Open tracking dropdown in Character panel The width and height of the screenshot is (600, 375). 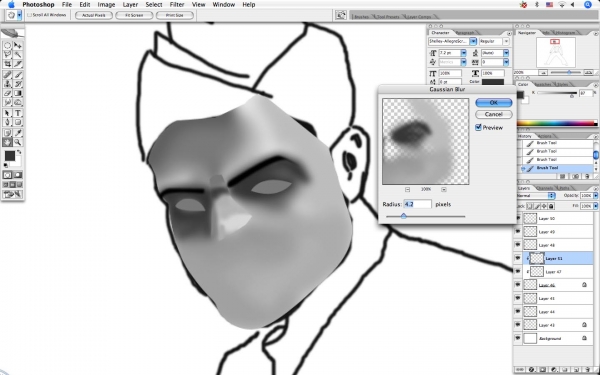tap(506, 62)
